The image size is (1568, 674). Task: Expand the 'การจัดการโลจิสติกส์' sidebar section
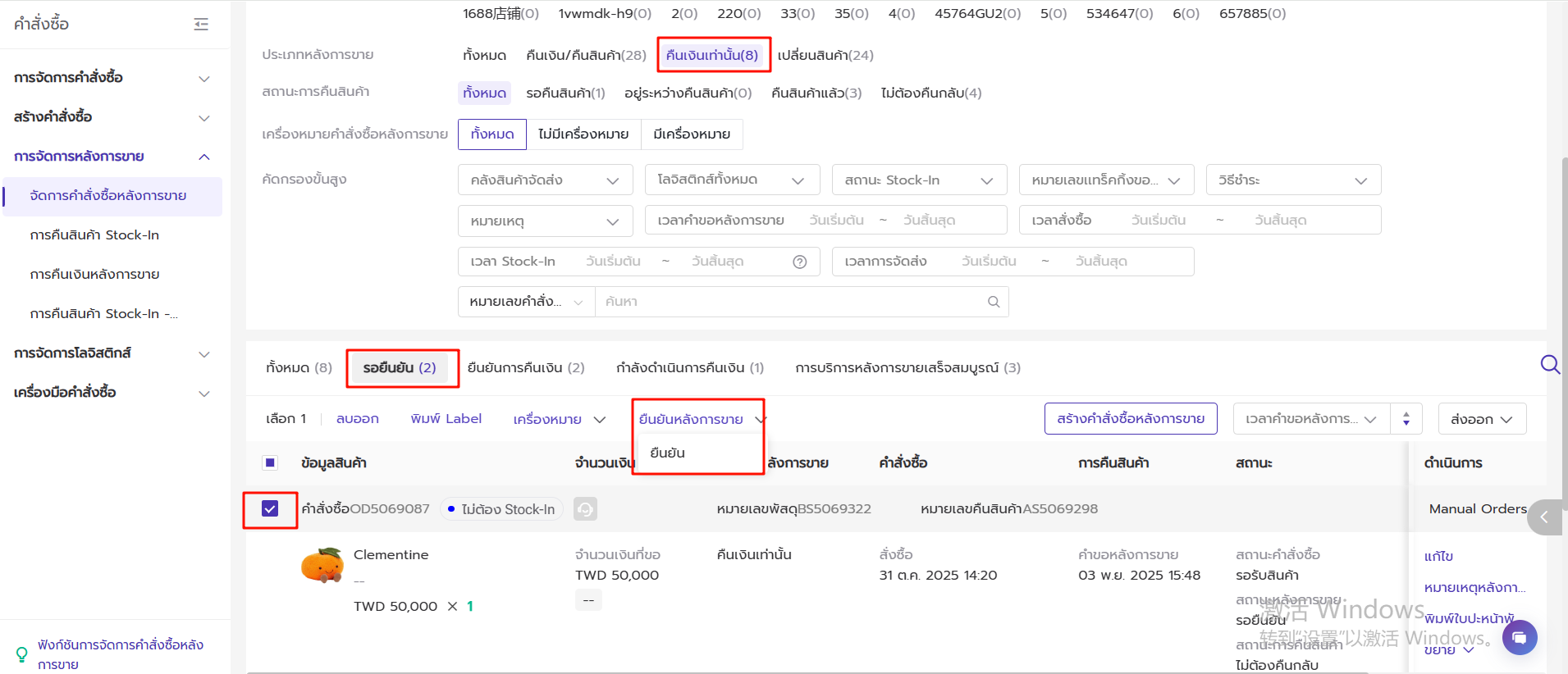(x=112, y=353)
